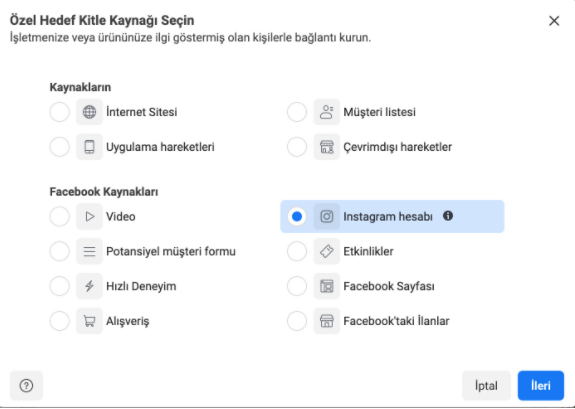Choose the Potansiyel müşteri formu radio button
The width and height of the screenshot is (575, 409).
(x=59, y=251)
